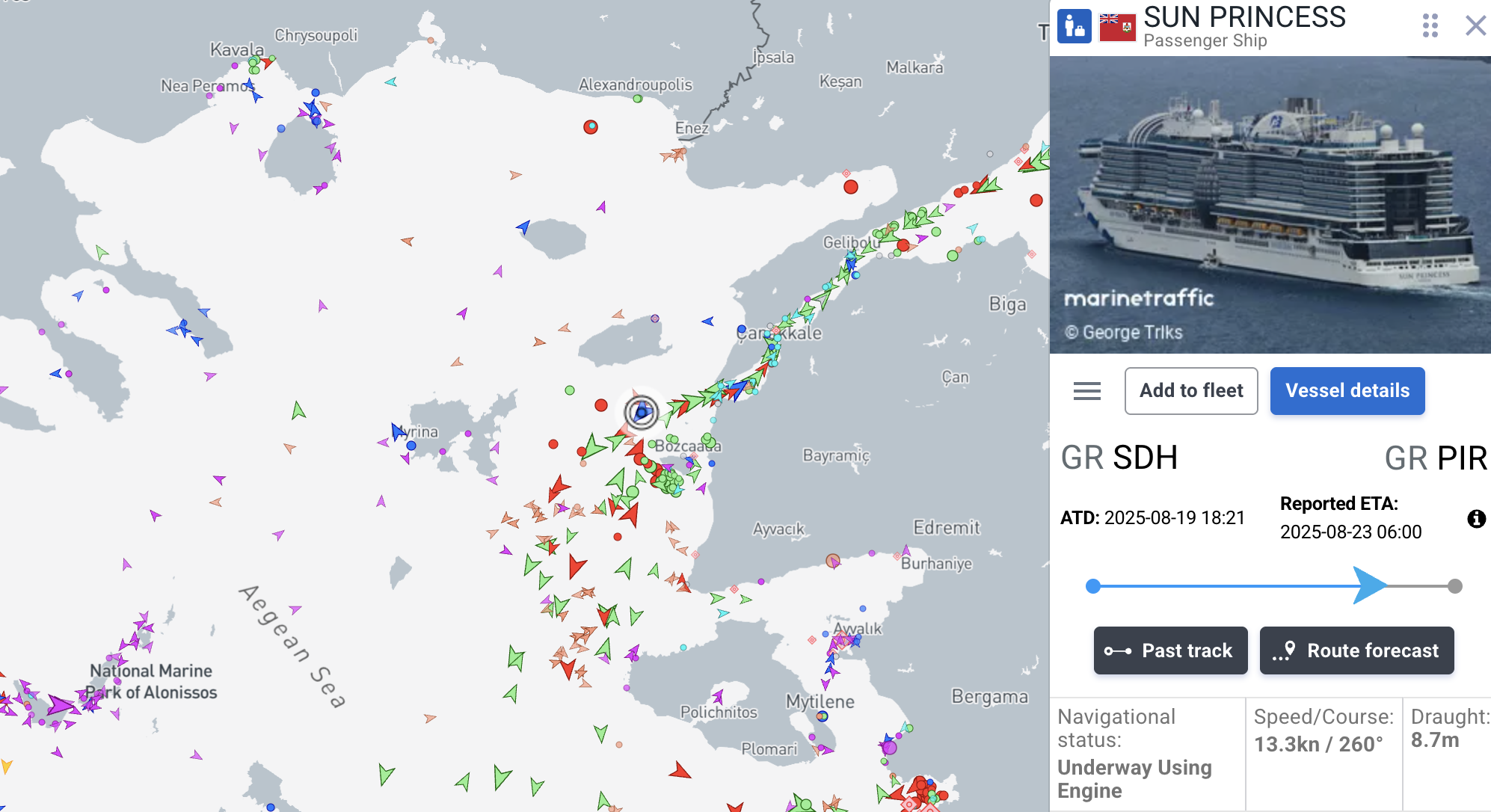Image resolution: width=1491 pixels, height=812 pixels.
Task: Show Past track of the vessel
Action: point(1170,650)
